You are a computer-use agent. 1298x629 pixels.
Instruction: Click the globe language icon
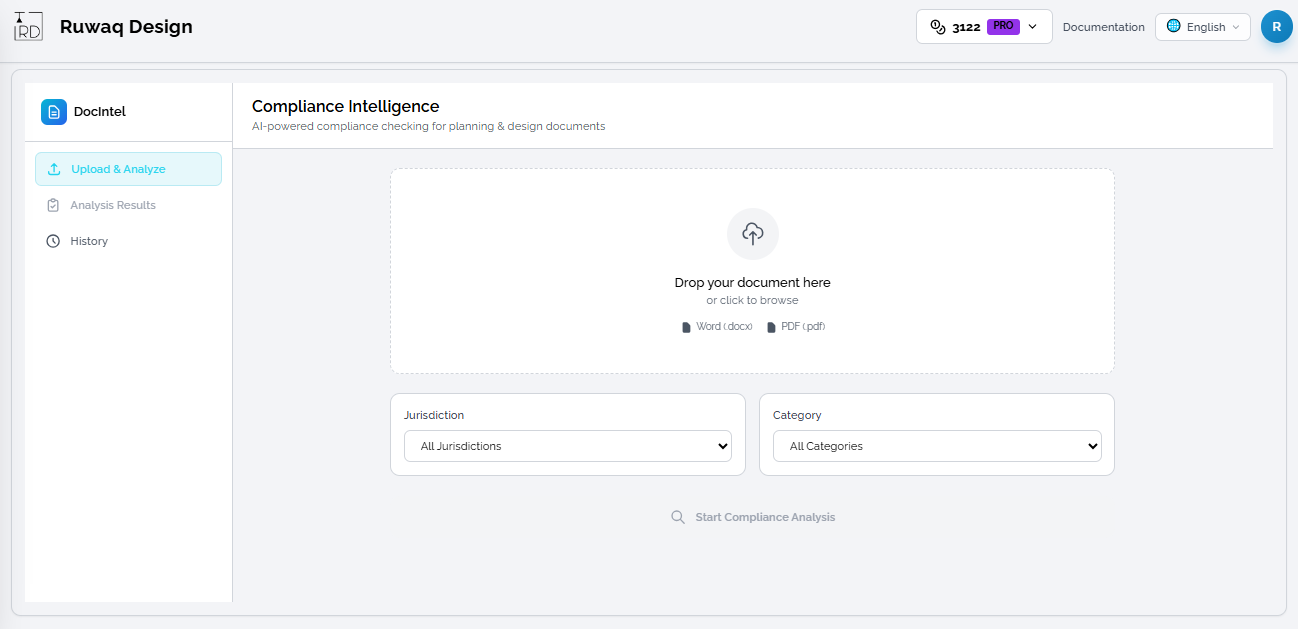coord(1174,27)
